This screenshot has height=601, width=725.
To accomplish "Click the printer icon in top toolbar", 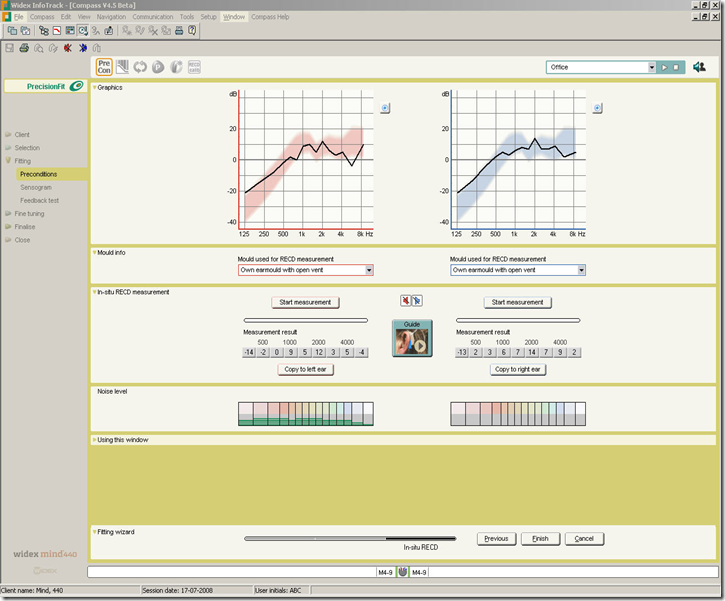I will 179,31.
